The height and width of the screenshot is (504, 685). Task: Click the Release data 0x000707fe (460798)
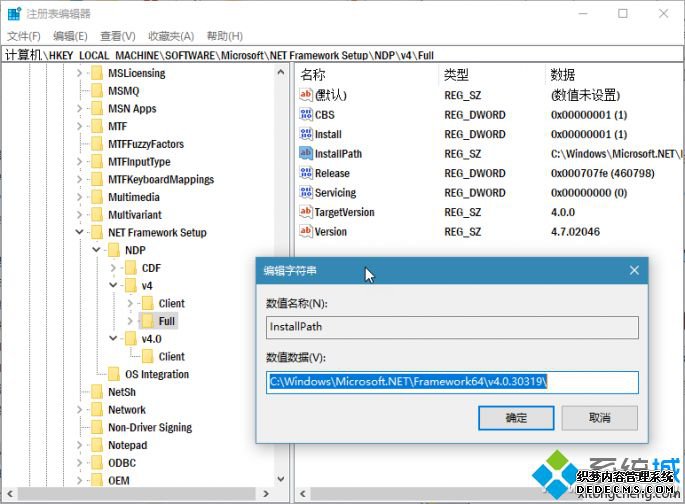[x=602, y=173]
